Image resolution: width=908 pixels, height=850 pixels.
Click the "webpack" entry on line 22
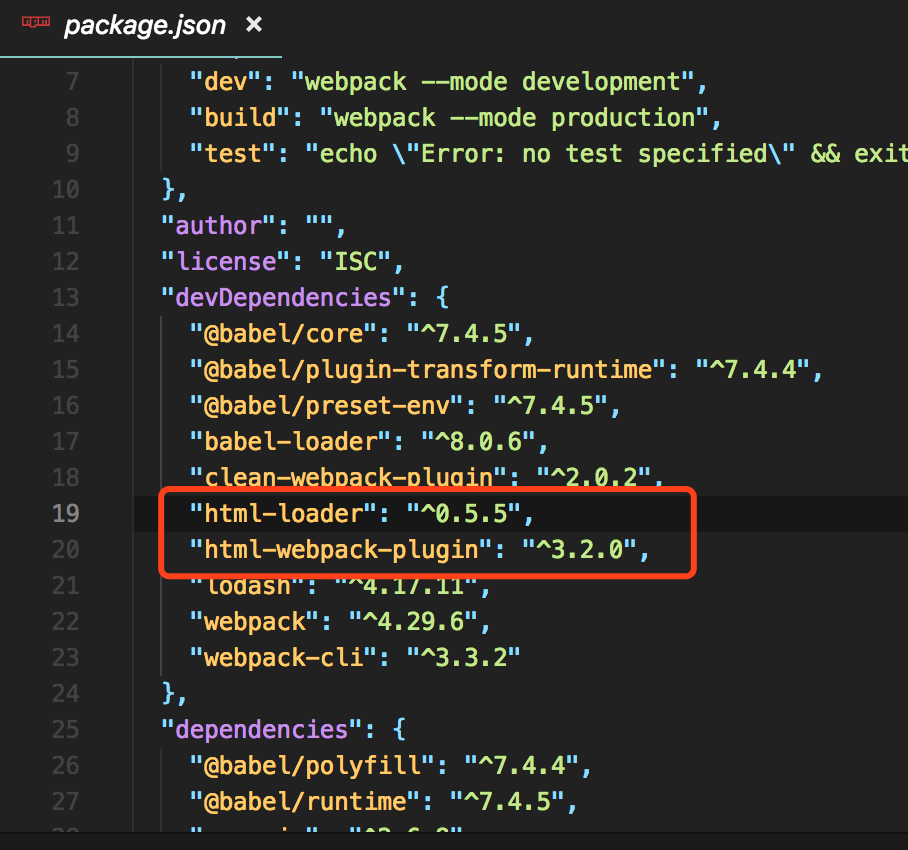[255, 622]
